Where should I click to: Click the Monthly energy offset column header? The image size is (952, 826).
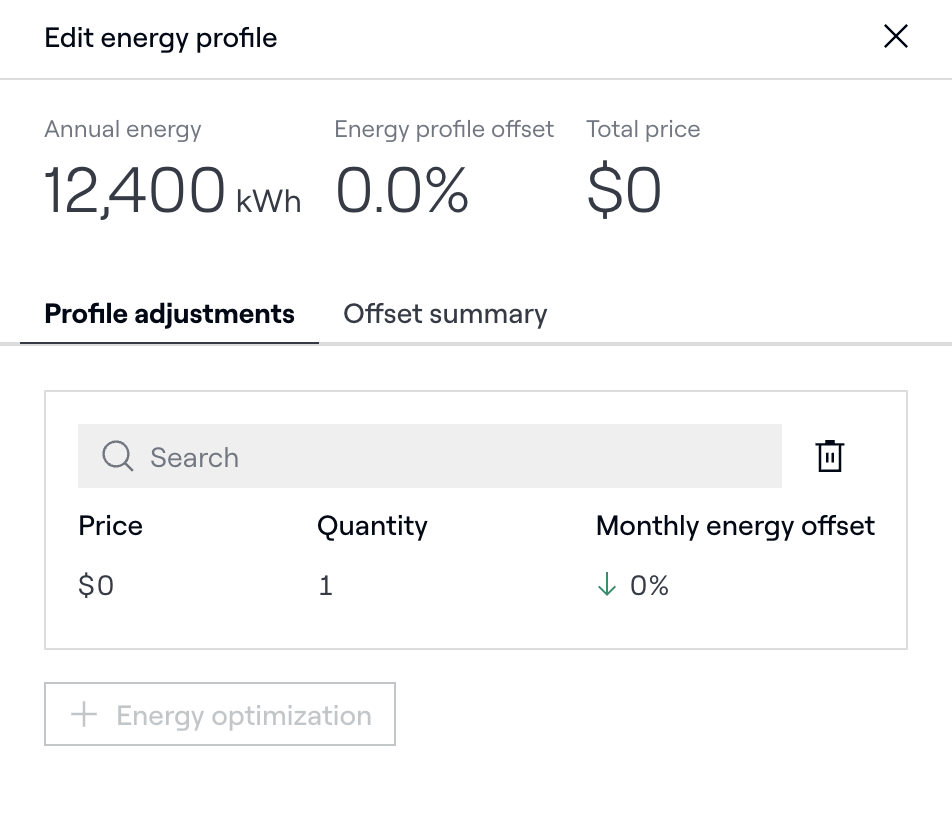pyautogui.click(x=735, y=526)
